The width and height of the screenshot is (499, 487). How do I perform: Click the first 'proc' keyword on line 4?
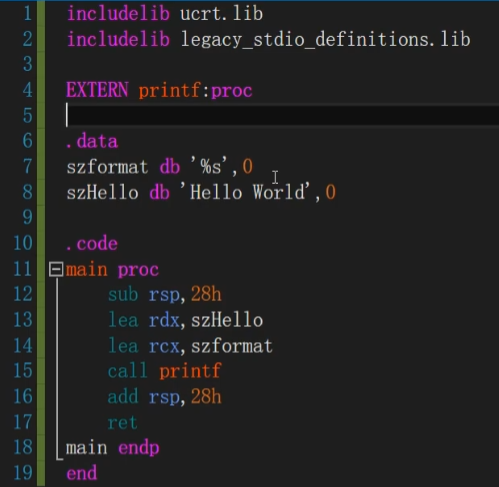[x=232, y=91]
